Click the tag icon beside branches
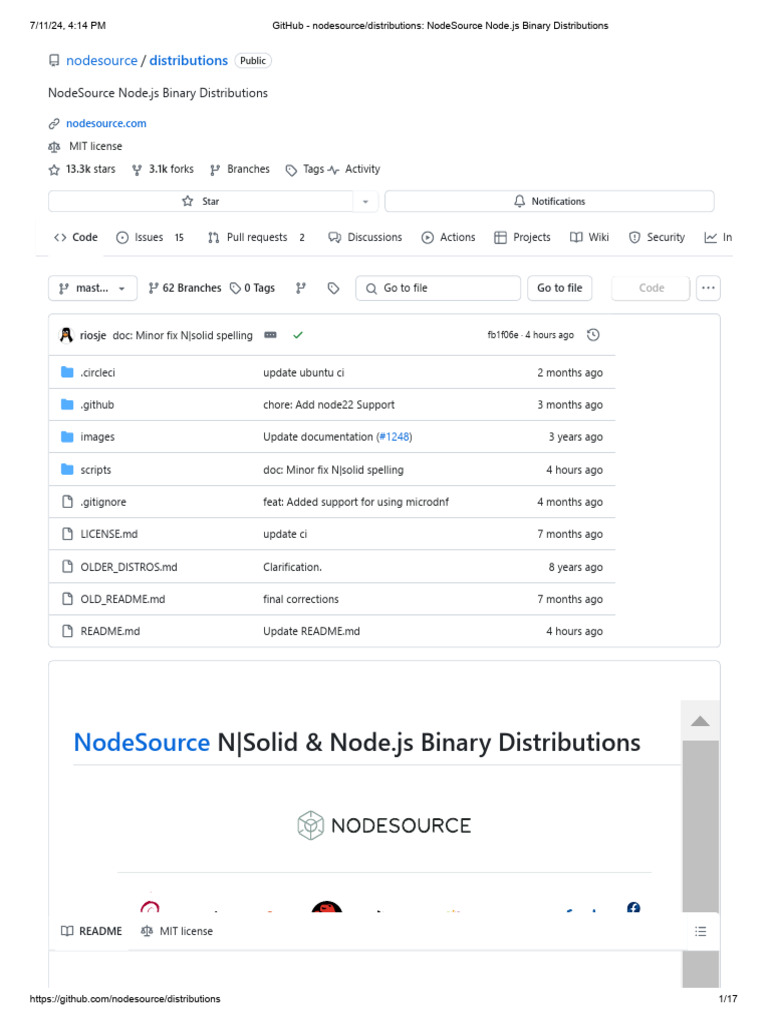This screenshot has width=768, height=1024. tap(333, 288)
